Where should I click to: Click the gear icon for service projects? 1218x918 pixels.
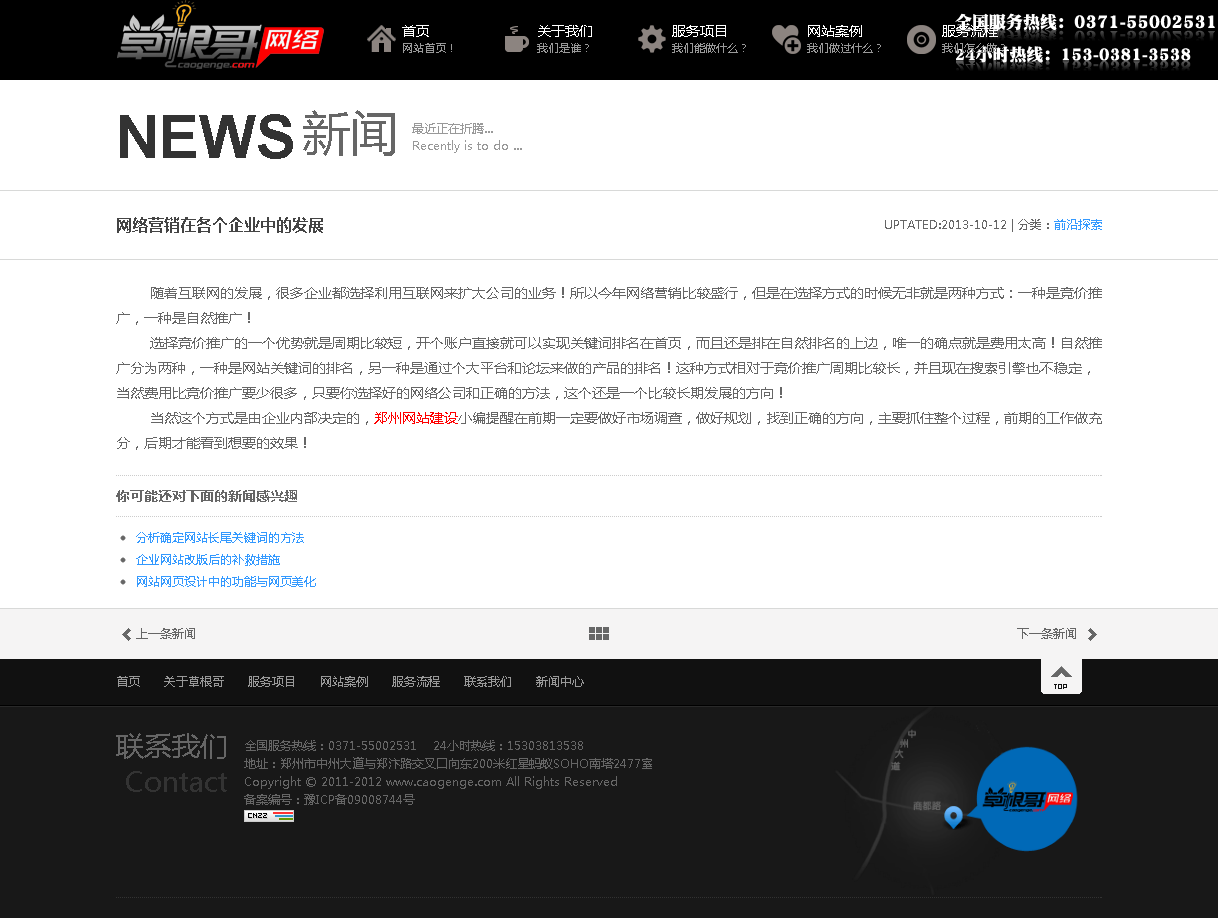(651, 39)
